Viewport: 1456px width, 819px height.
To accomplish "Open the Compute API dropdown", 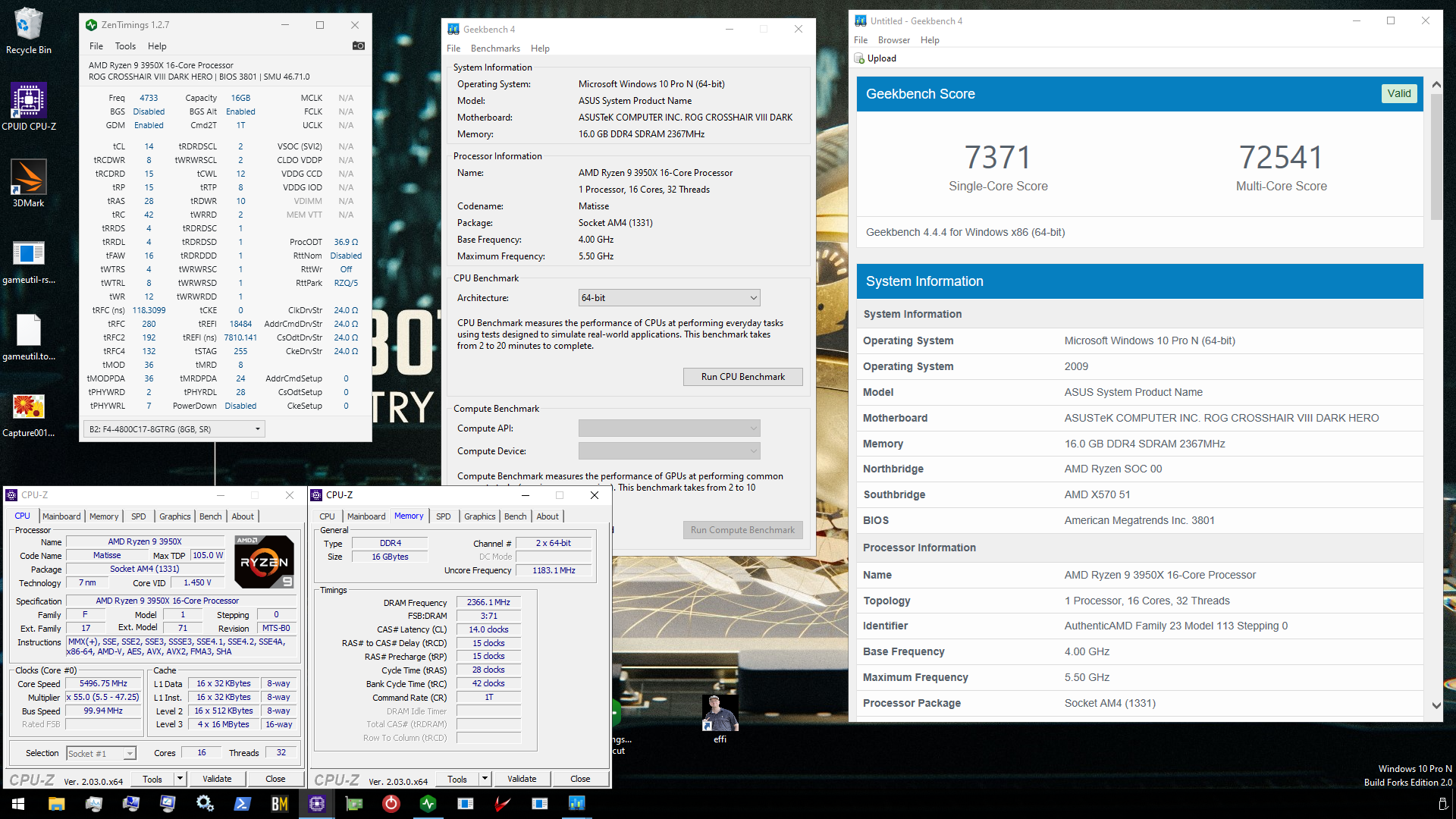I will (x=669, y=428).
